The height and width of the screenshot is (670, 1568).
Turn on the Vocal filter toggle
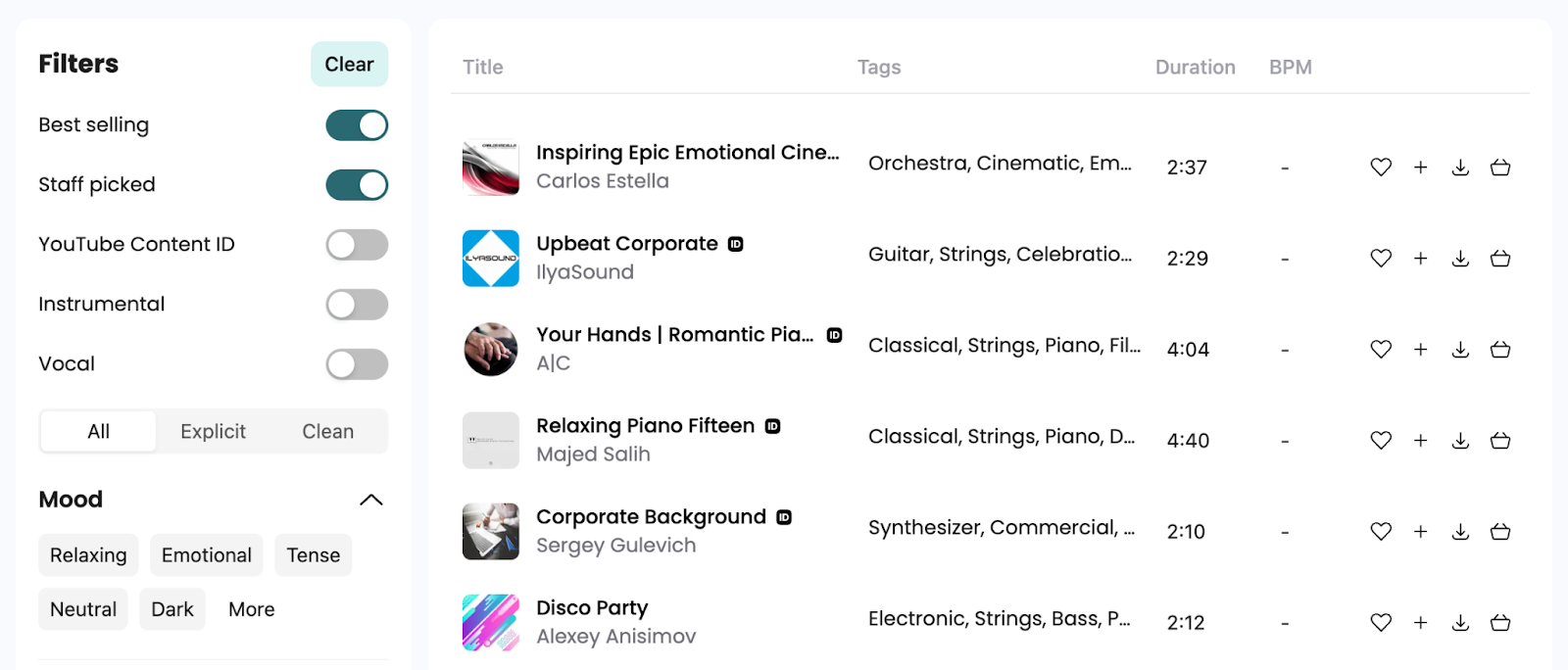click(x=357, y=363)
